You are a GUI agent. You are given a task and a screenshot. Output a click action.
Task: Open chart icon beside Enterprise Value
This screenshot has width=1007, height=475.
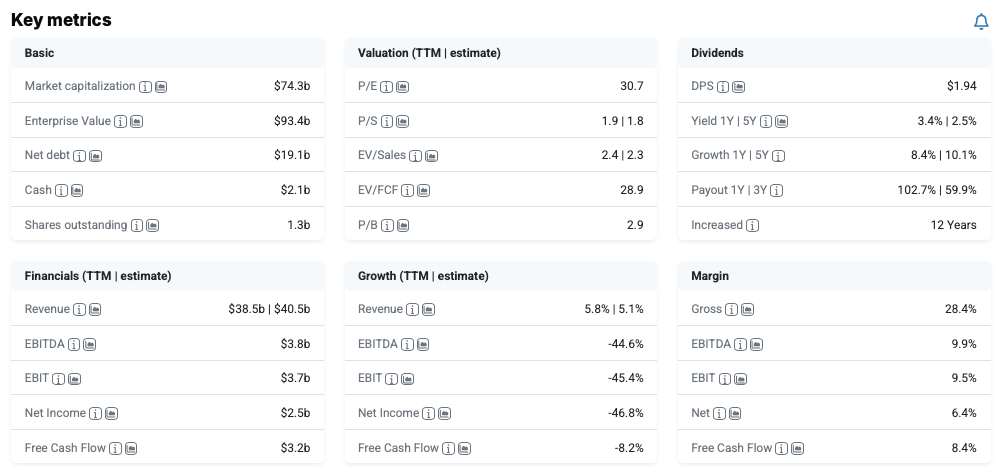[x=137, y=122]
